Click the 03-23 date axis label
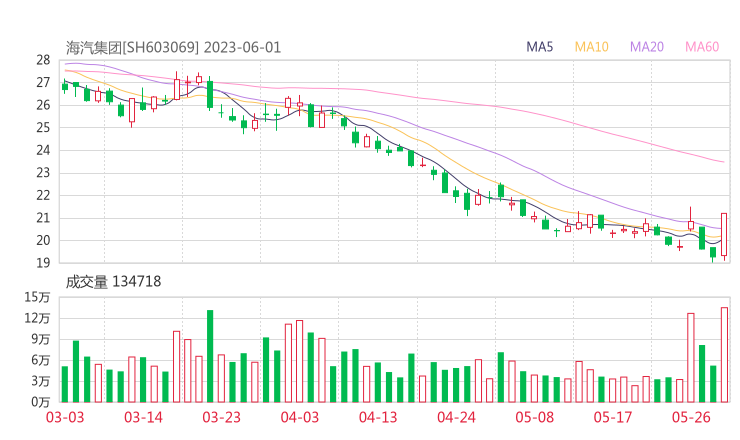 [221, 417]
